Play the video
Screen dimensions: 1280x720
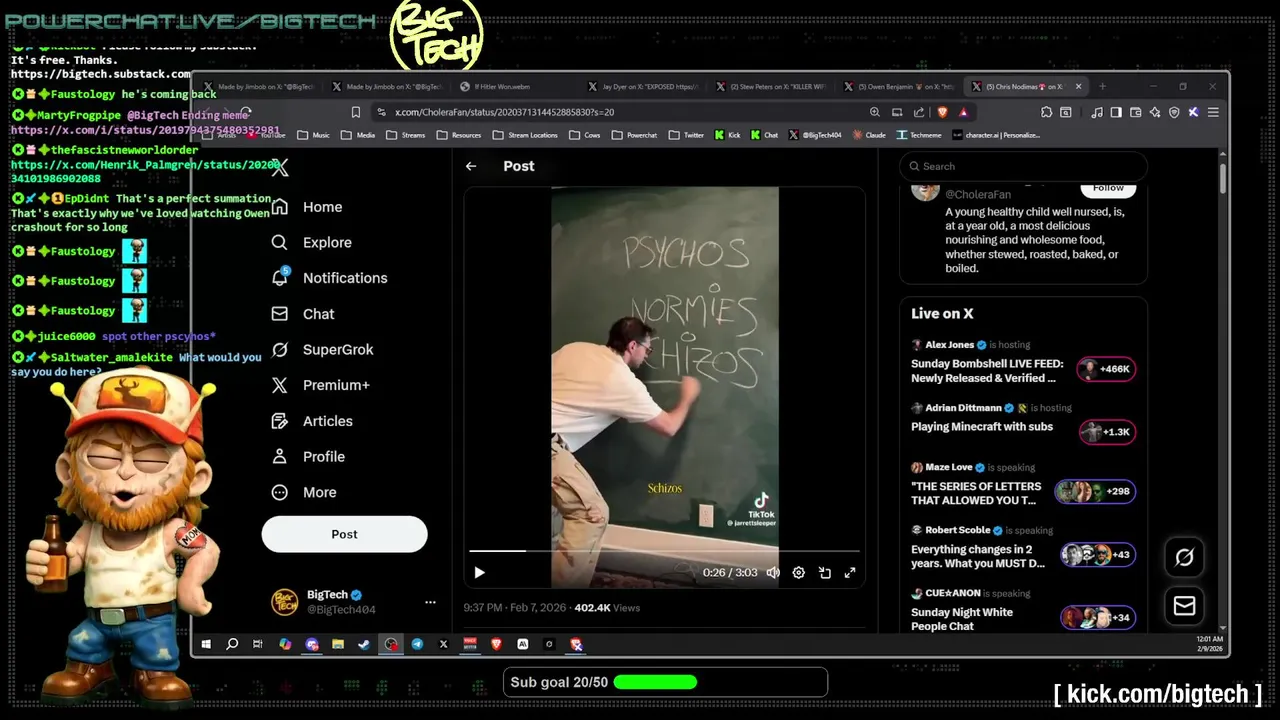pyautogui.click(x=479, y=572)
